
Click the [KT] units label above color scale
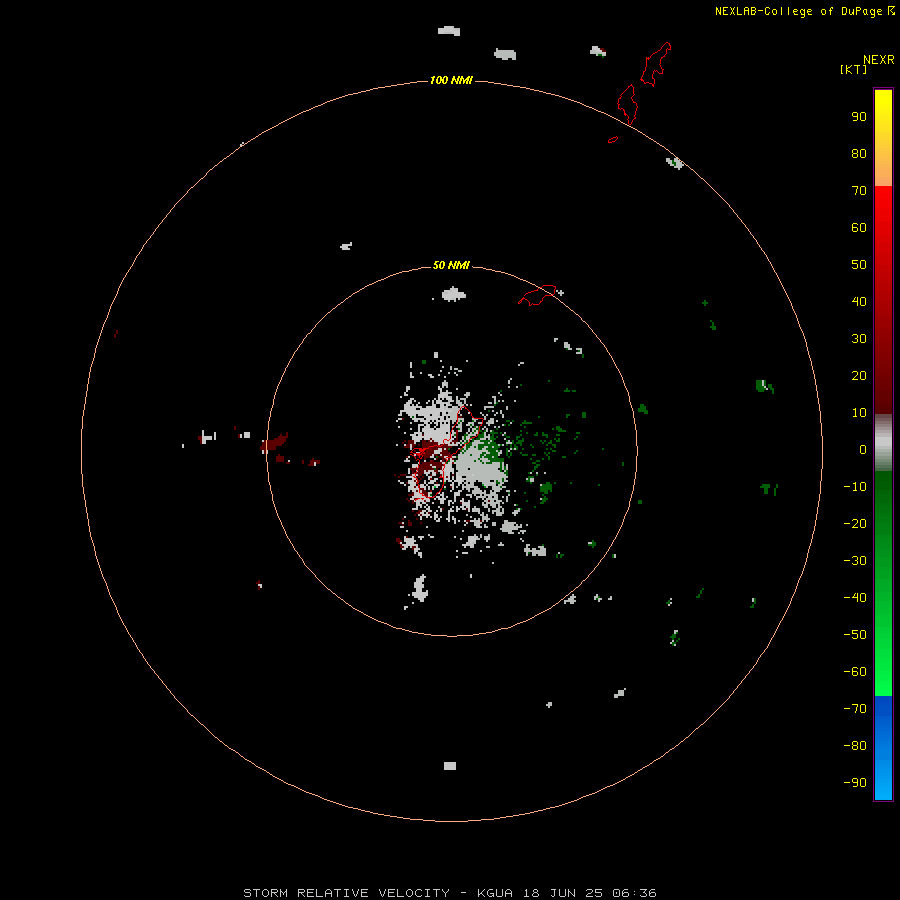pos(853,69)
